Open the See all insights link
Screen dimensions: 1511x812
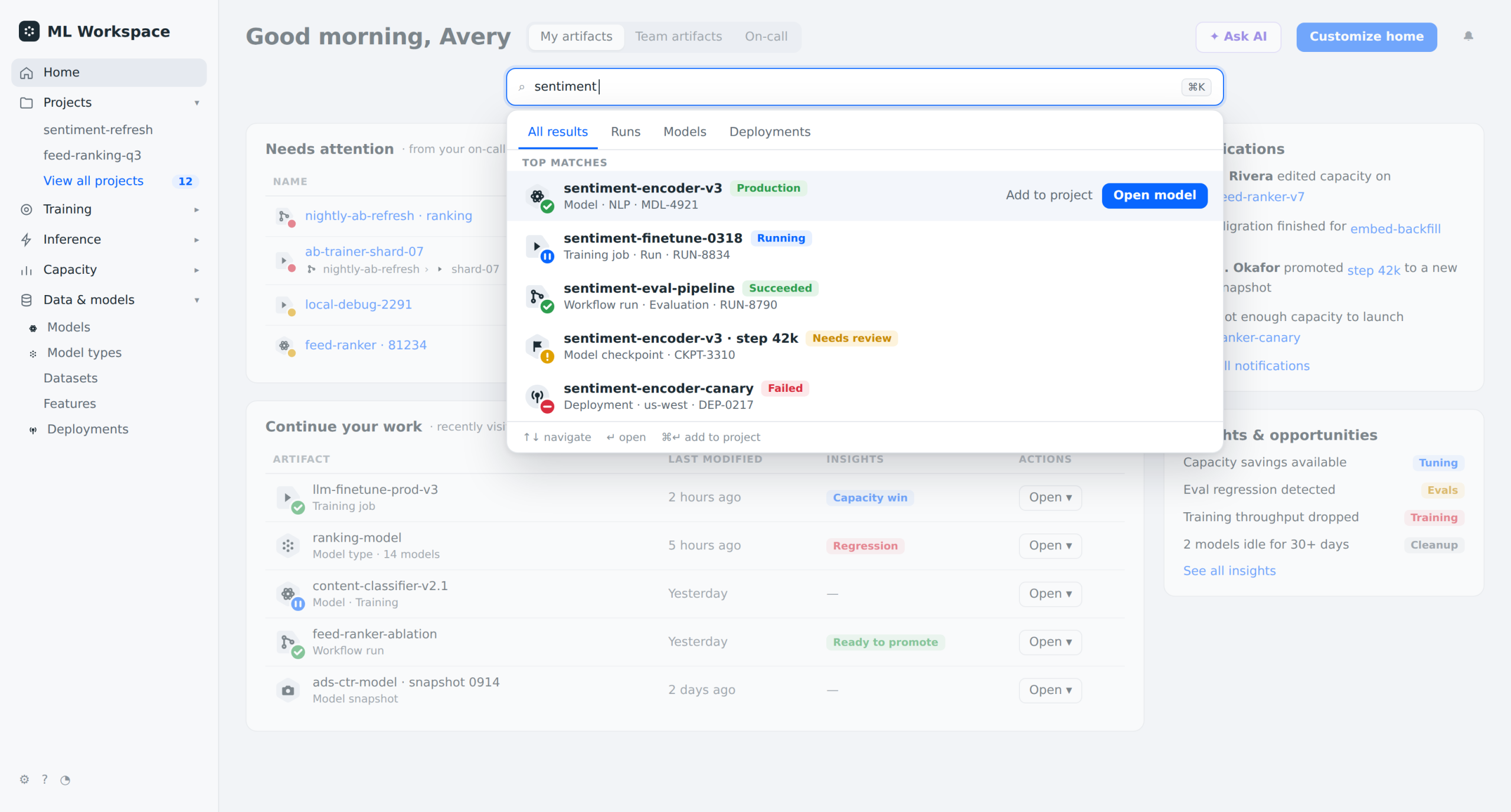click(x=1229, y=571)
